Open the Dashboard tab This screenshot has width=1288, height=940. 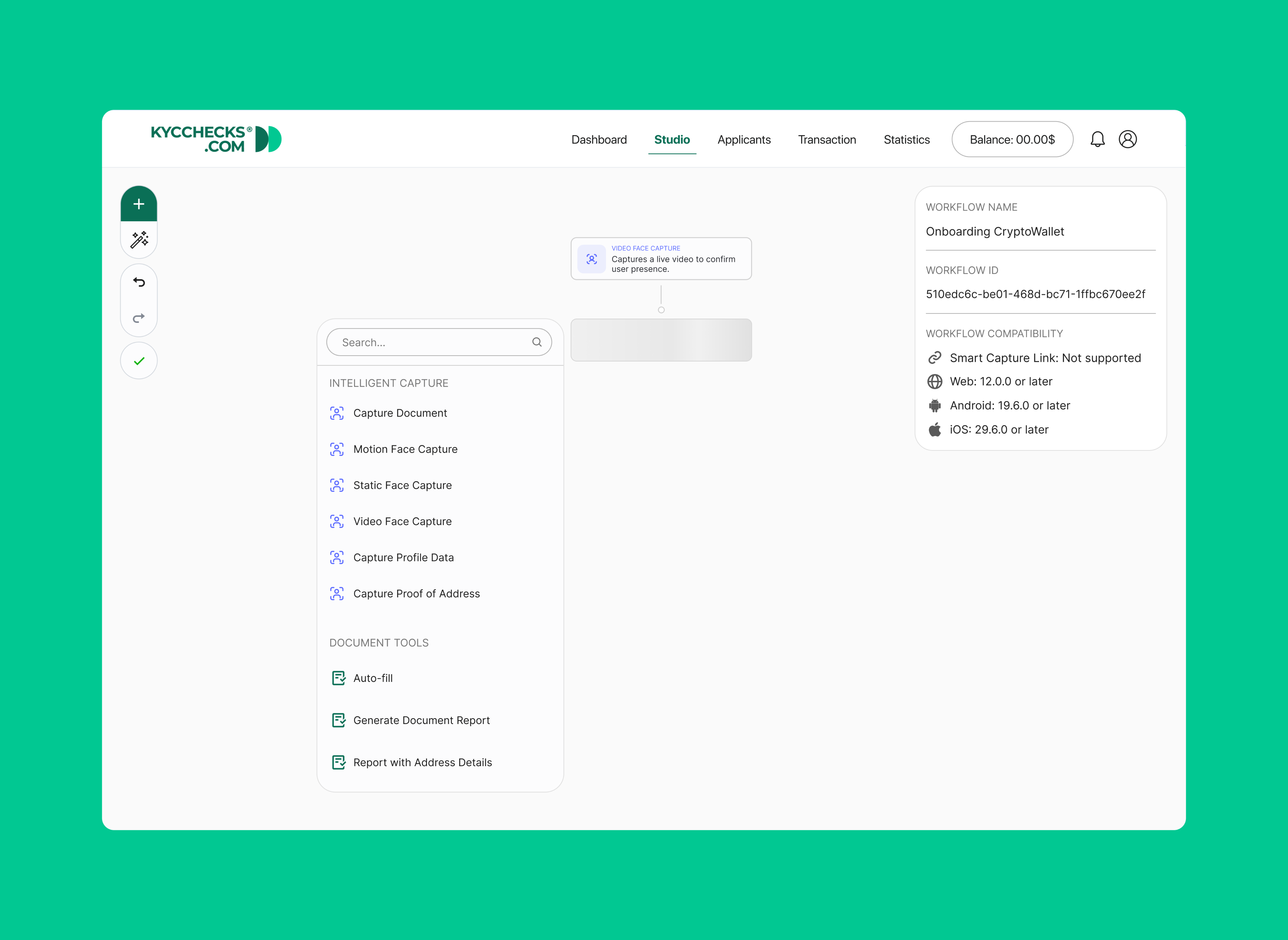point(599,139)
